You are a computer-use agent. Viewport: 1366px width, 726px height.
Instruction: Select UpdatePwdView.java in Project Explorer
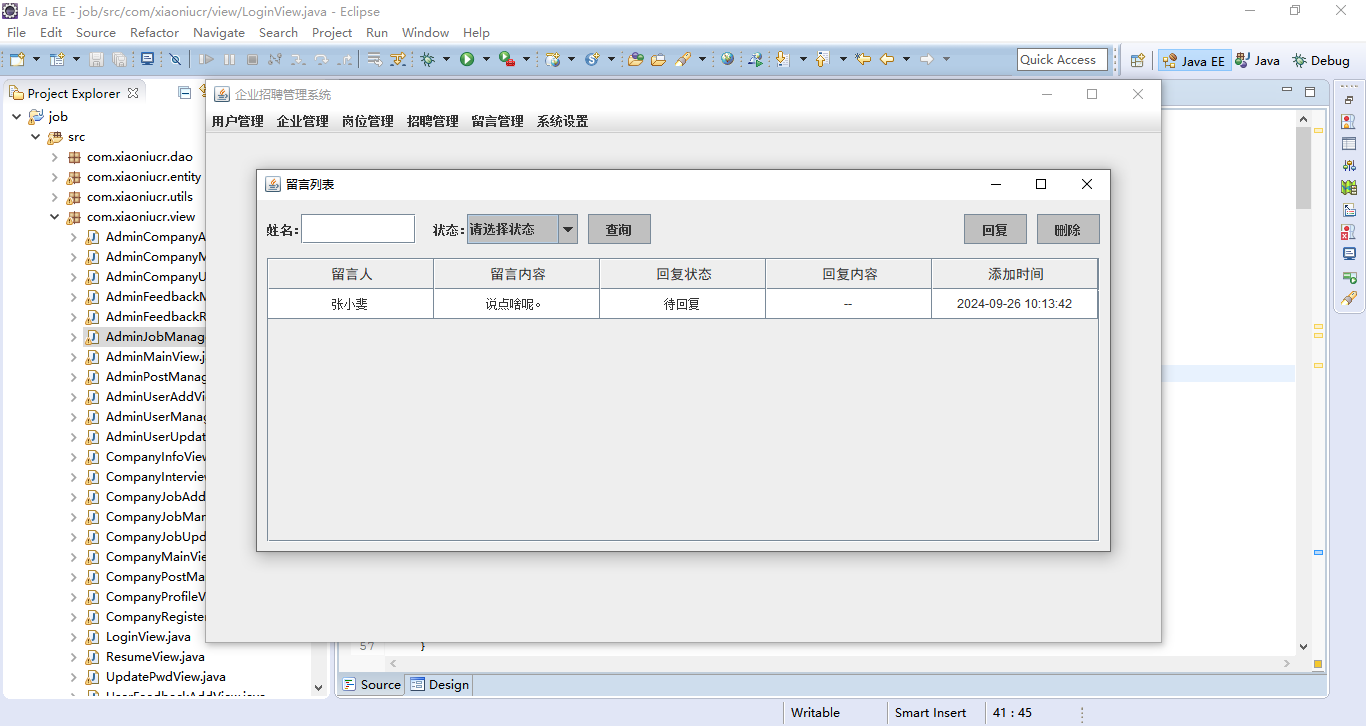coord(166,677)
